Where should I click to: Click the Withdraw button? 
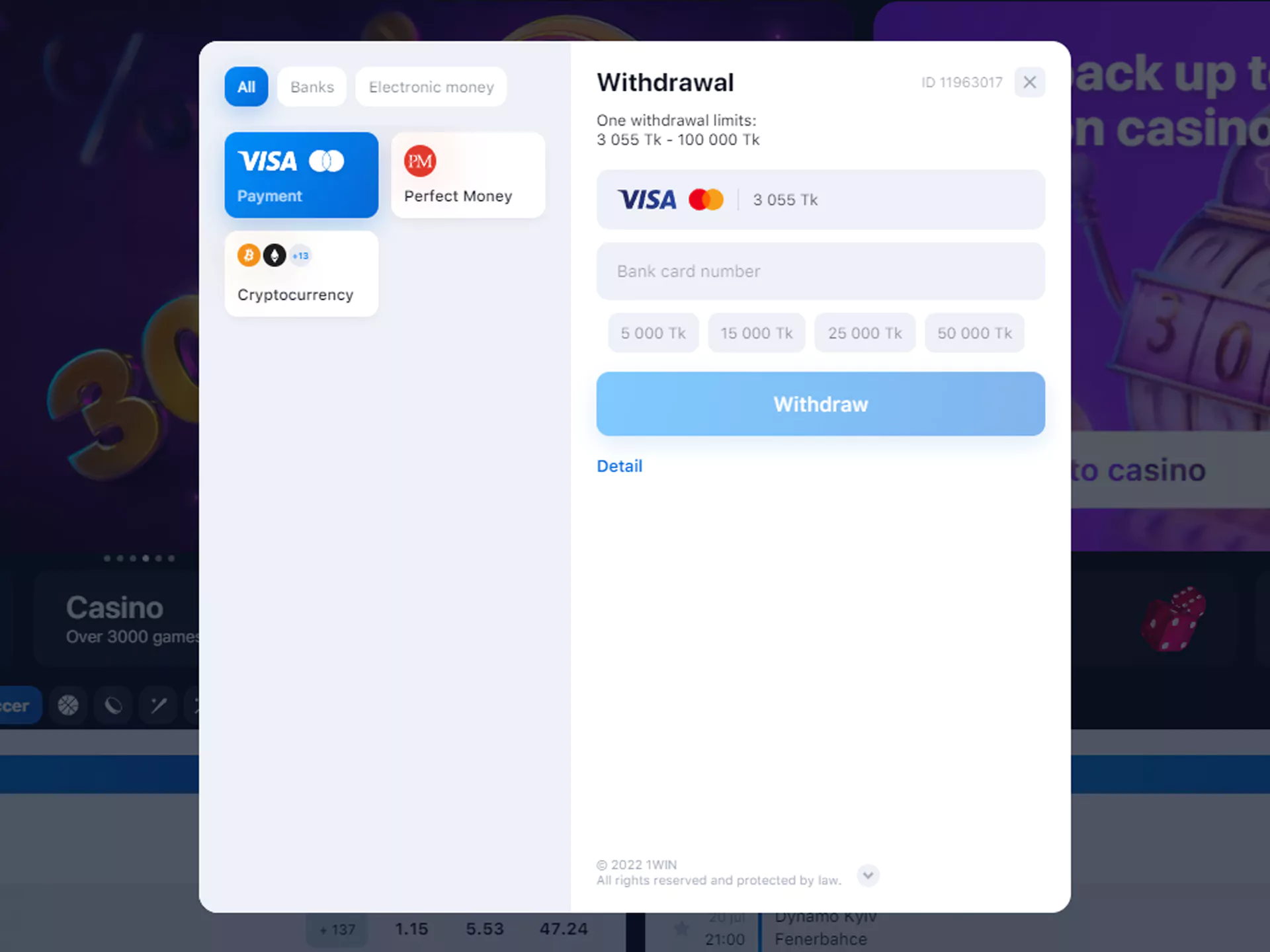tap(820, 403)
